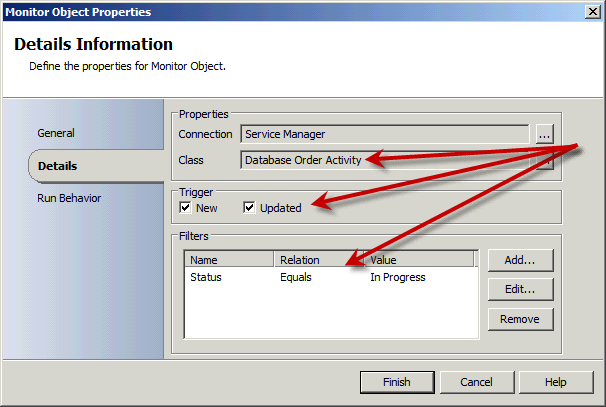Click the Finish button
The height and width of the screenshot is (407, 606).
pyautogui.click(x=397, y=382)
